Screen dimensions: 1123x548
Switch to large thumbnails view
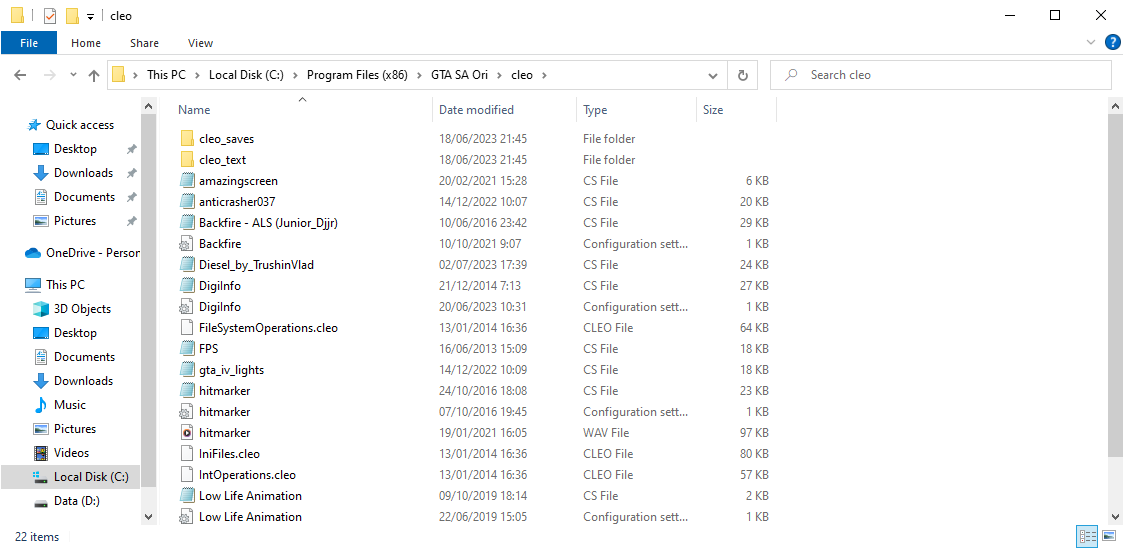pos(1109,536)
